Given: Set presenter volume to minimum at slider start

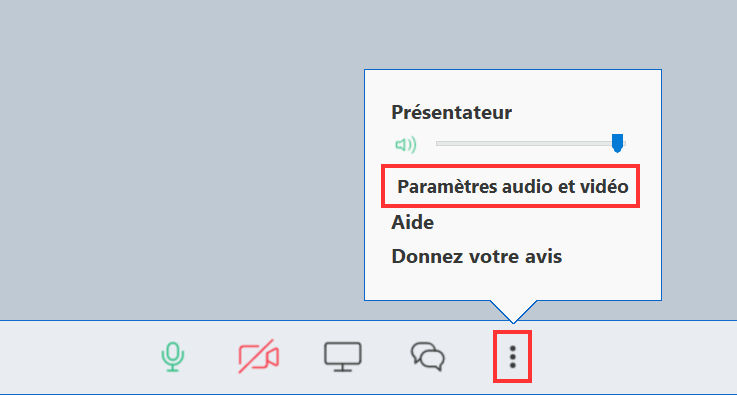Looking at the screenshot, I should [438, 143].
